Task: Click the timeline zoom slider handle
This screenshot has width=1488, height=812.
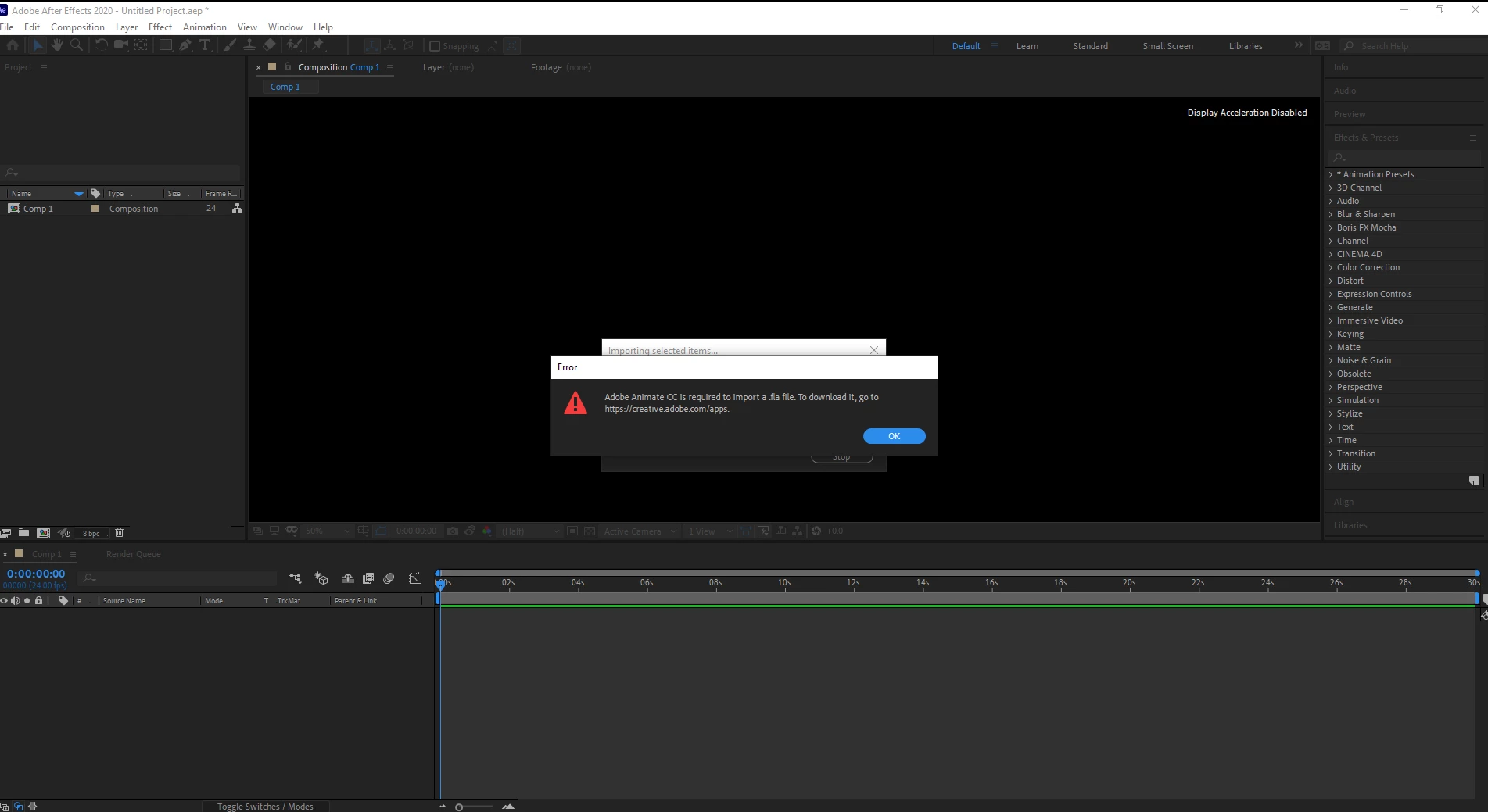Action: point(459,807)
